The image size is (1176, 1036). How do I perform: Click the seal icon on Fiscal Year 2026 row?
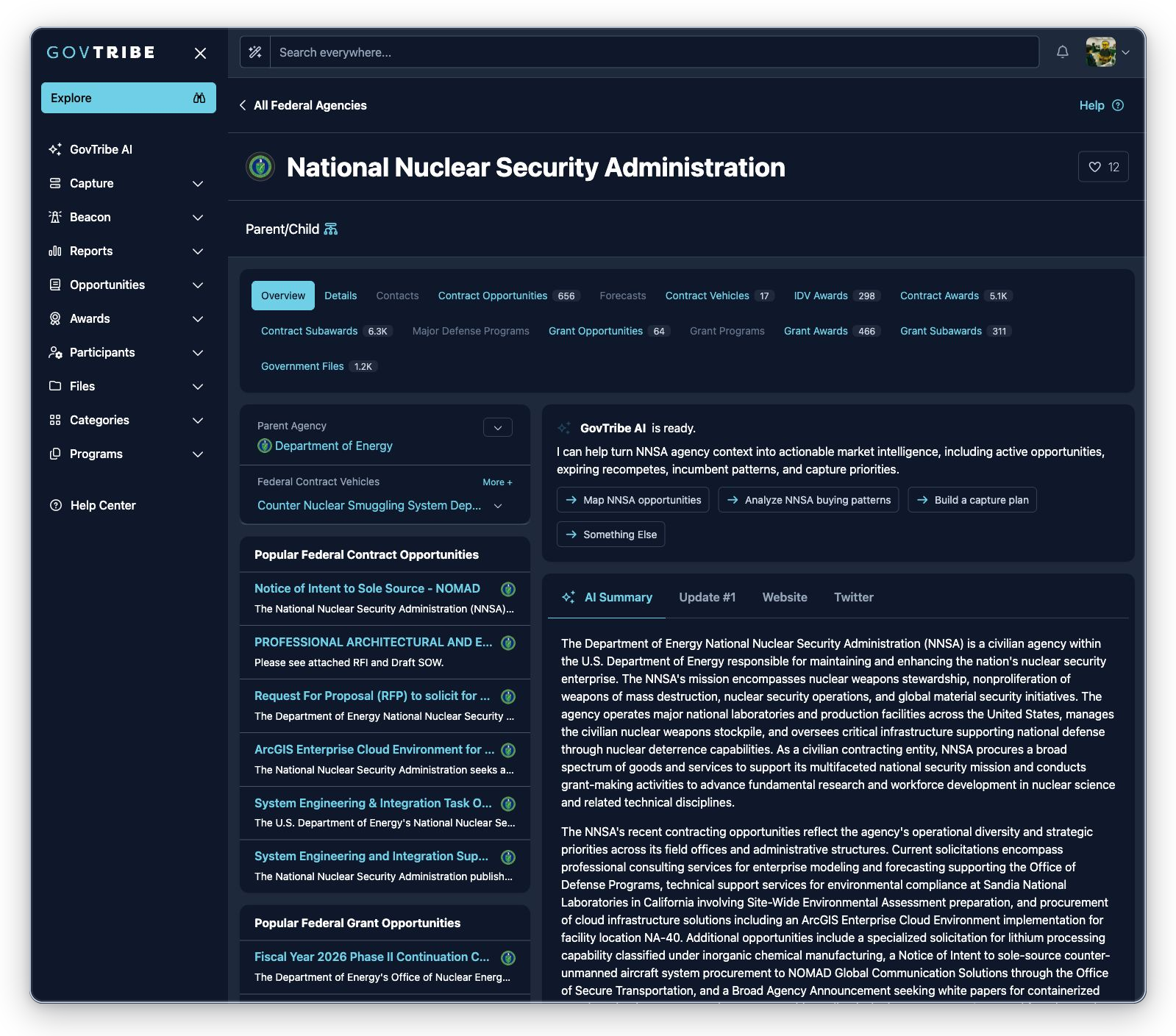click(x=508, y=957)
